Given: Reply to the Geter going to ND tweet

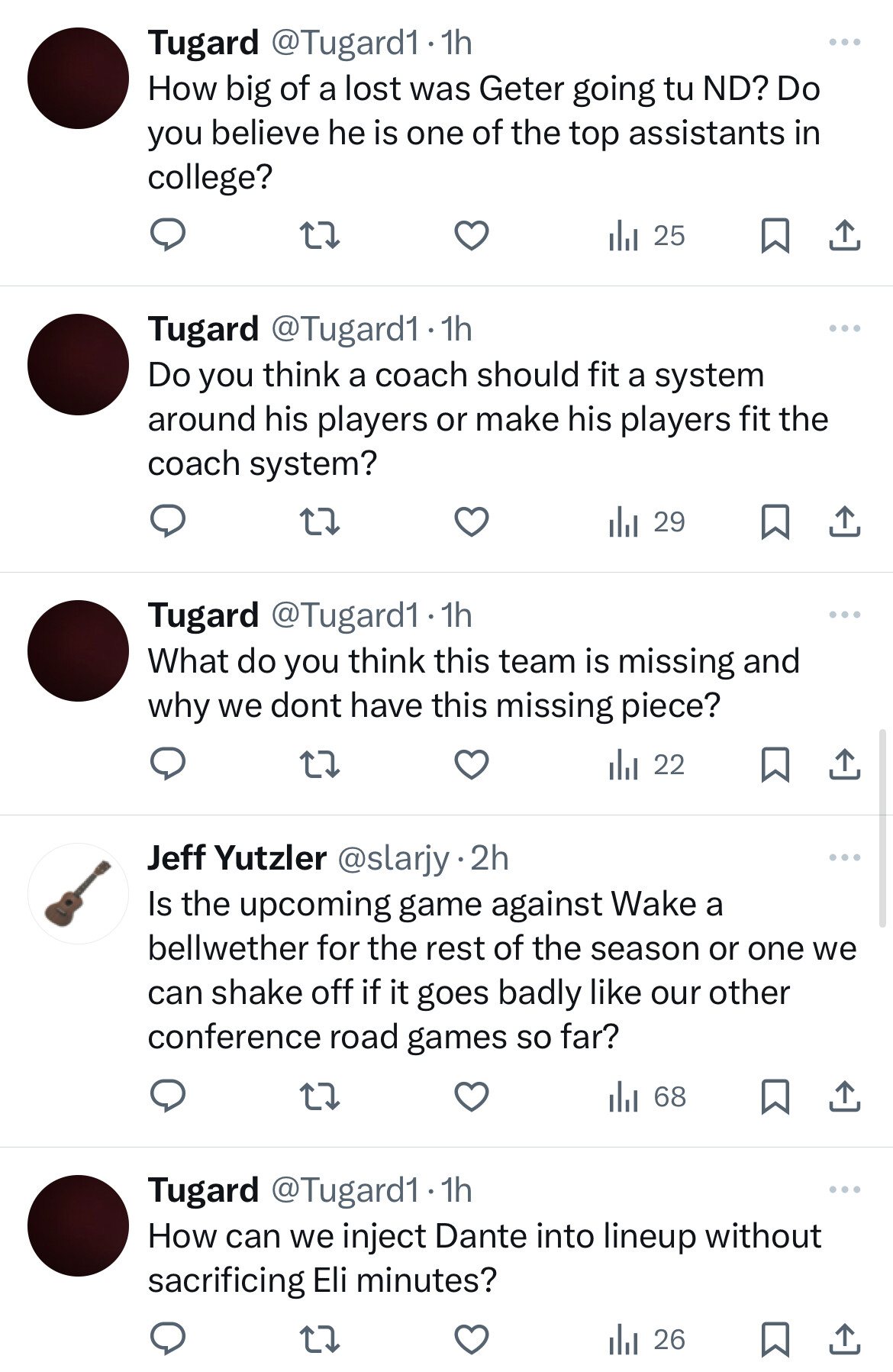Looking at the screenshot, I should click(167, 235).
